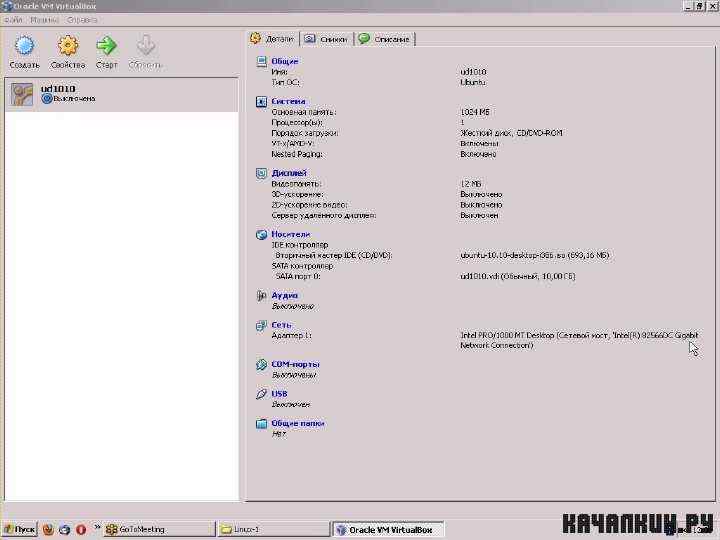
Task: Click the COM-порты serial port icon
Action: [261, 365]
